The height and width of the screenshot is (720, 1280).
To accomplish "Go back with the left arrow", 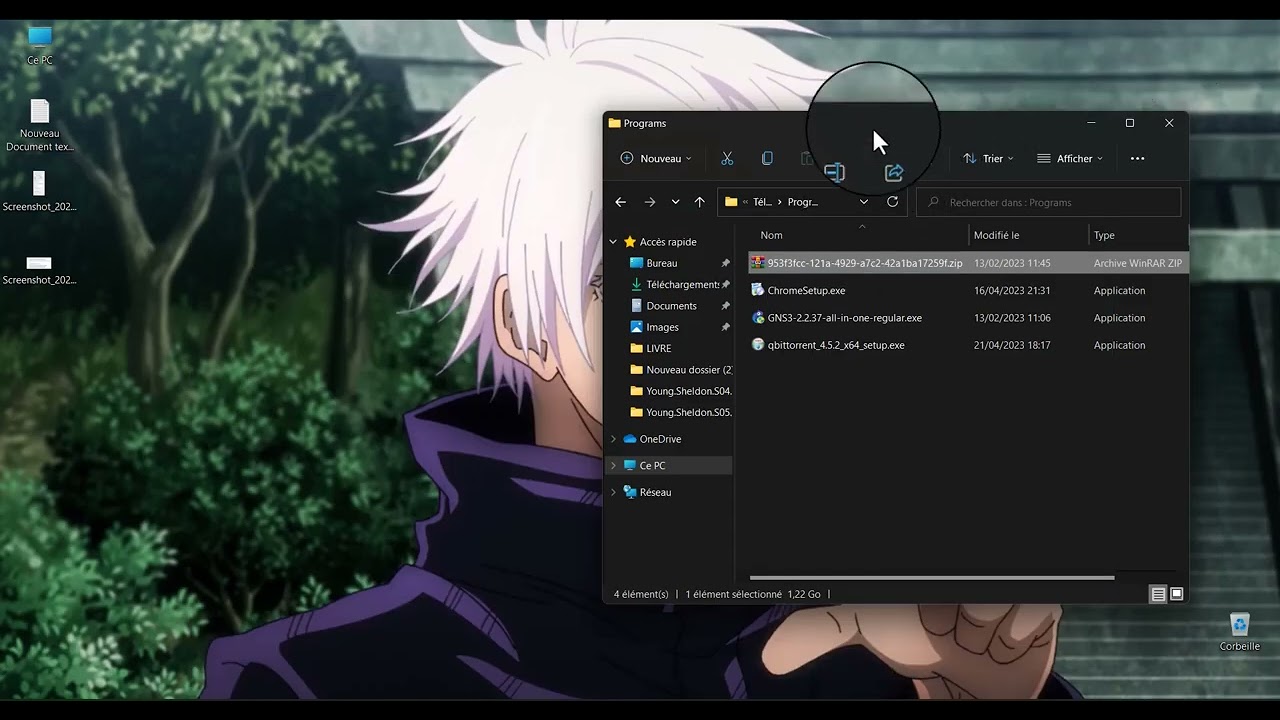I will pos(620,202).
